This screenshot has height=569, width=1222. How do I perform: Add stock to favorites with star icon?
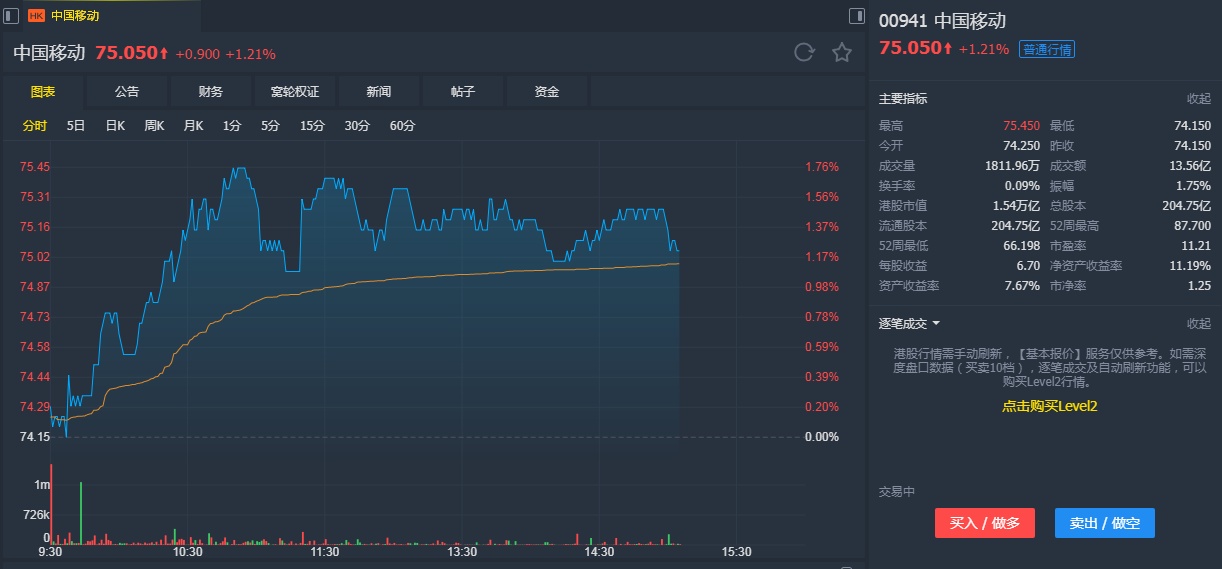coord(842,53)
